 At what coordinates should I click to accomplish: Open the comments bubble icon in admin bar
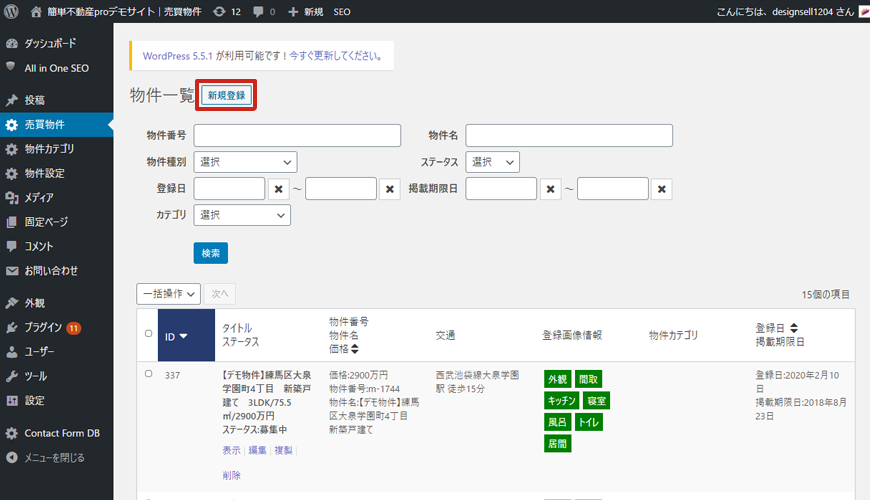coord(259,11)
